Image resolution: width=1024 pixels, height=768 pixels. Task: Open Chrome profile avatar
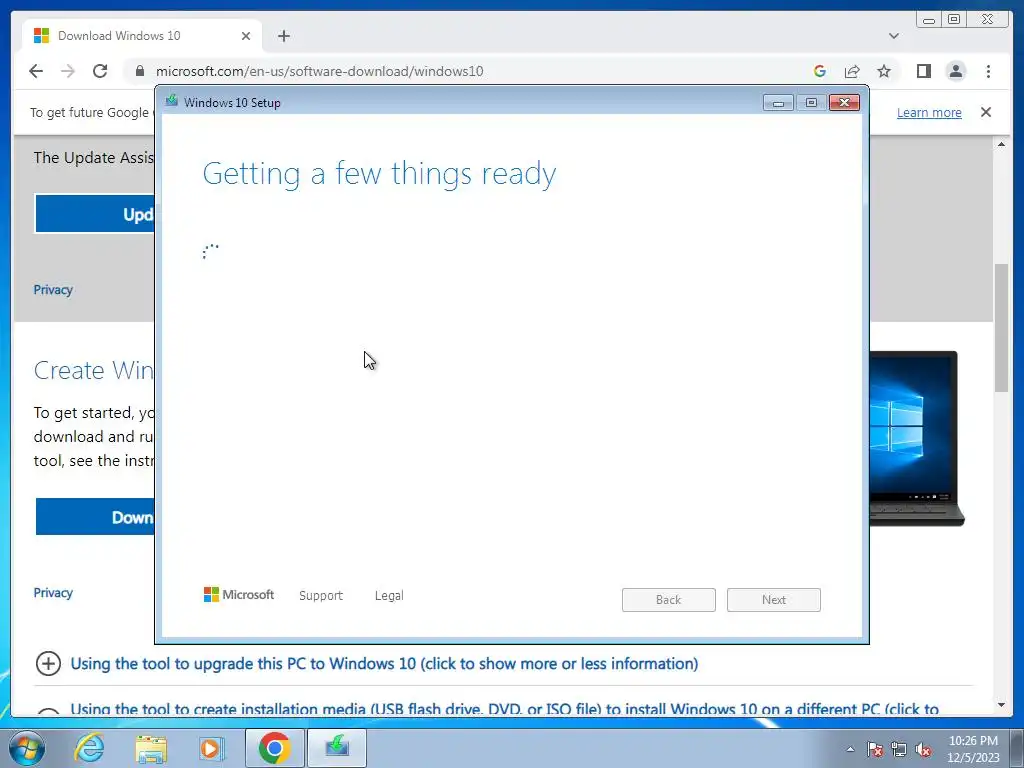click(x=955, y=71)
